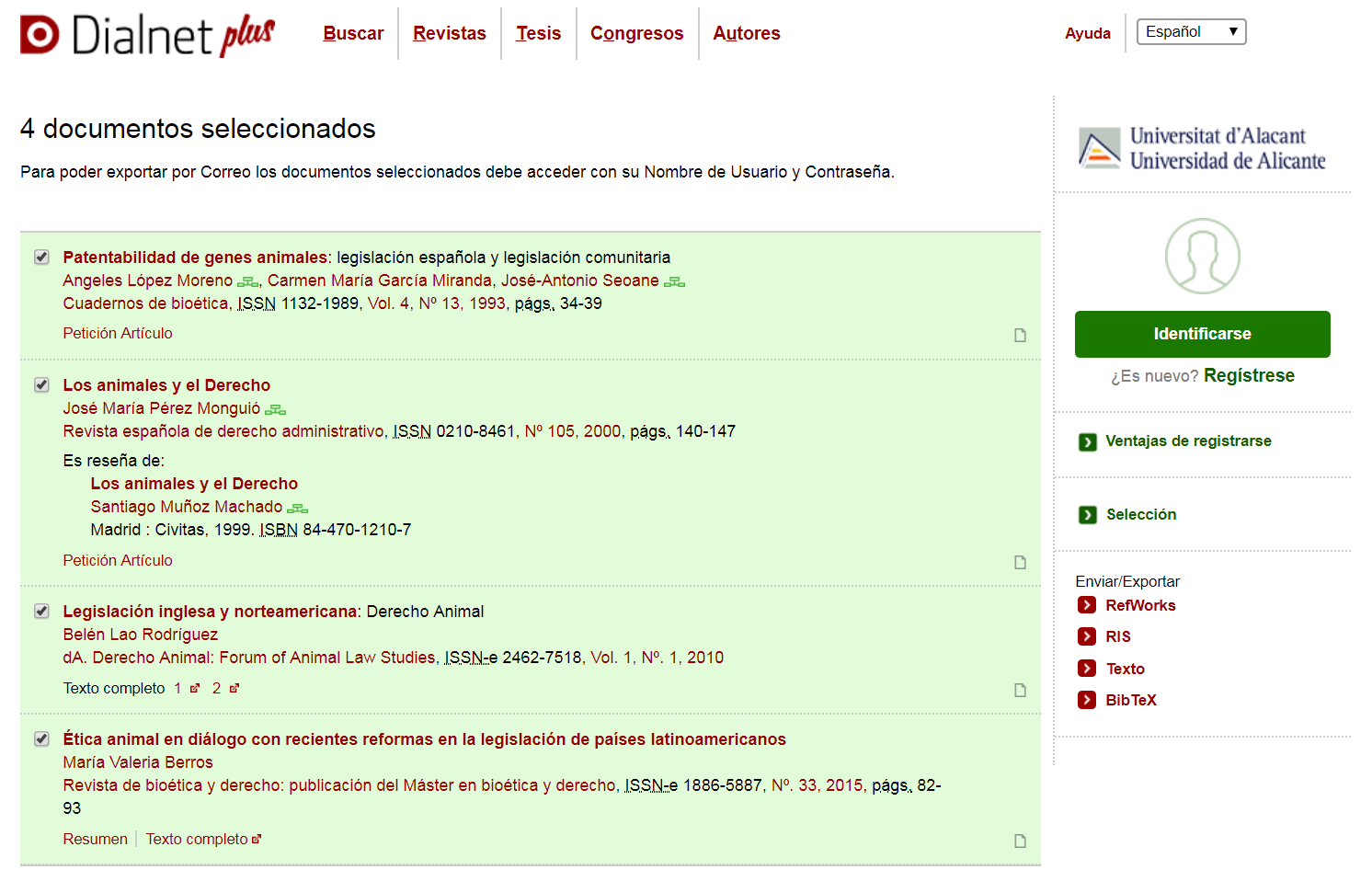
Task: Click the green arrow icon beside Selección
Action: pyautogui.click(x=1087, y=515)
